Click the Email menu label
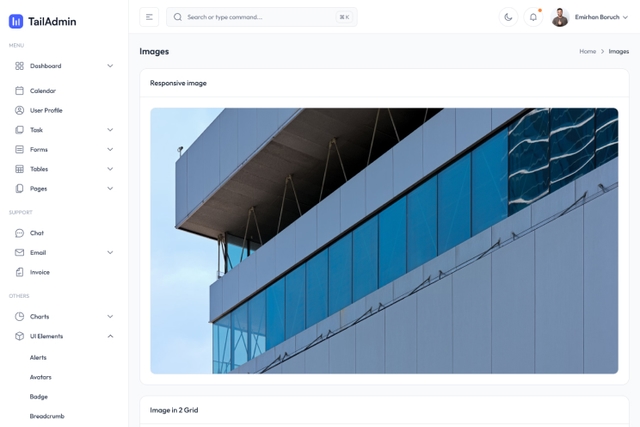Screen dimensions: 640x427 pyautogui.click(x=38, y=253)
